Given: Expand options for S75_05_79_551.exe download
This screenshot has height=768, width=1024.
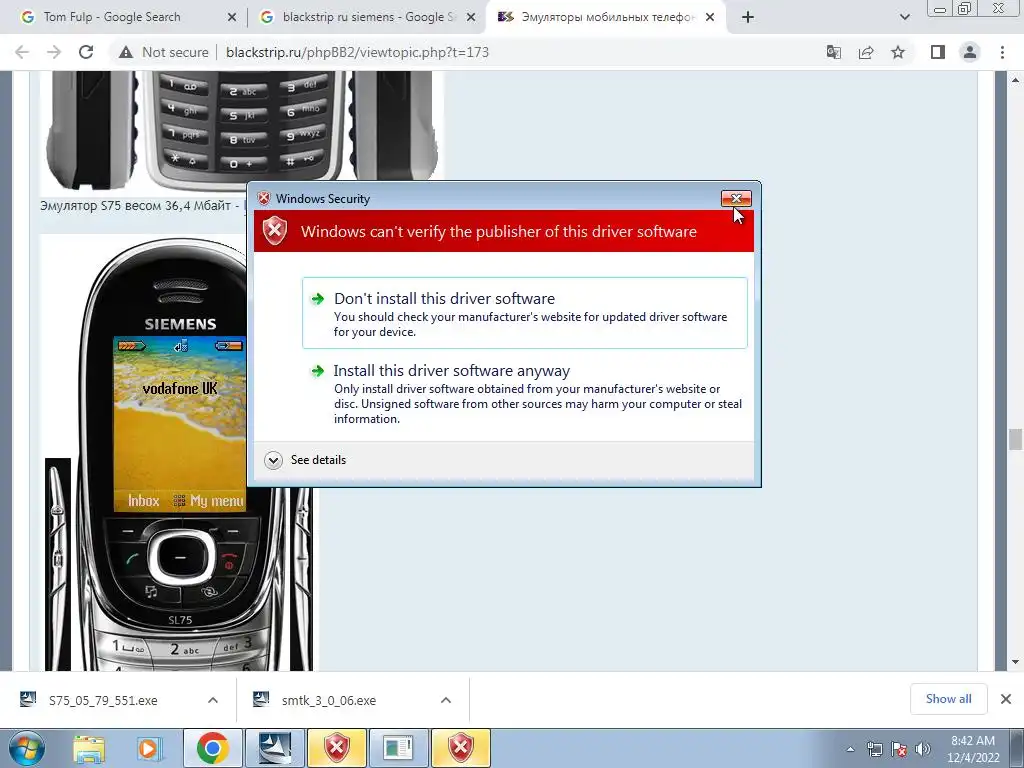Looking at the screenshot, I should 213,700.
